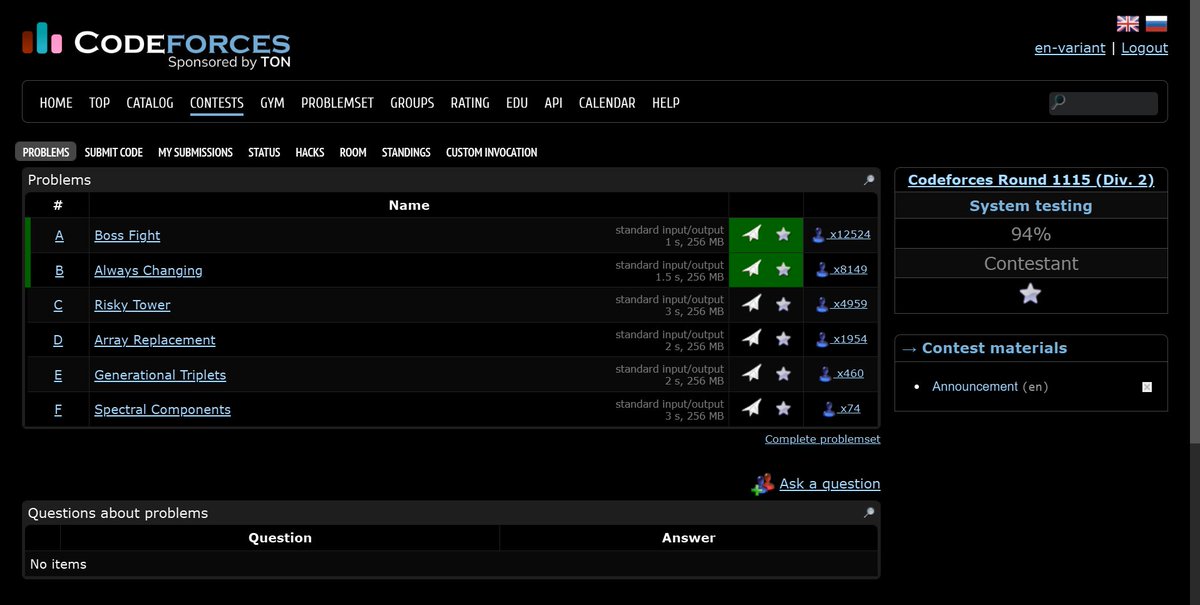
Task: Switch language with the UK flag
Action: pos(1128,24)
